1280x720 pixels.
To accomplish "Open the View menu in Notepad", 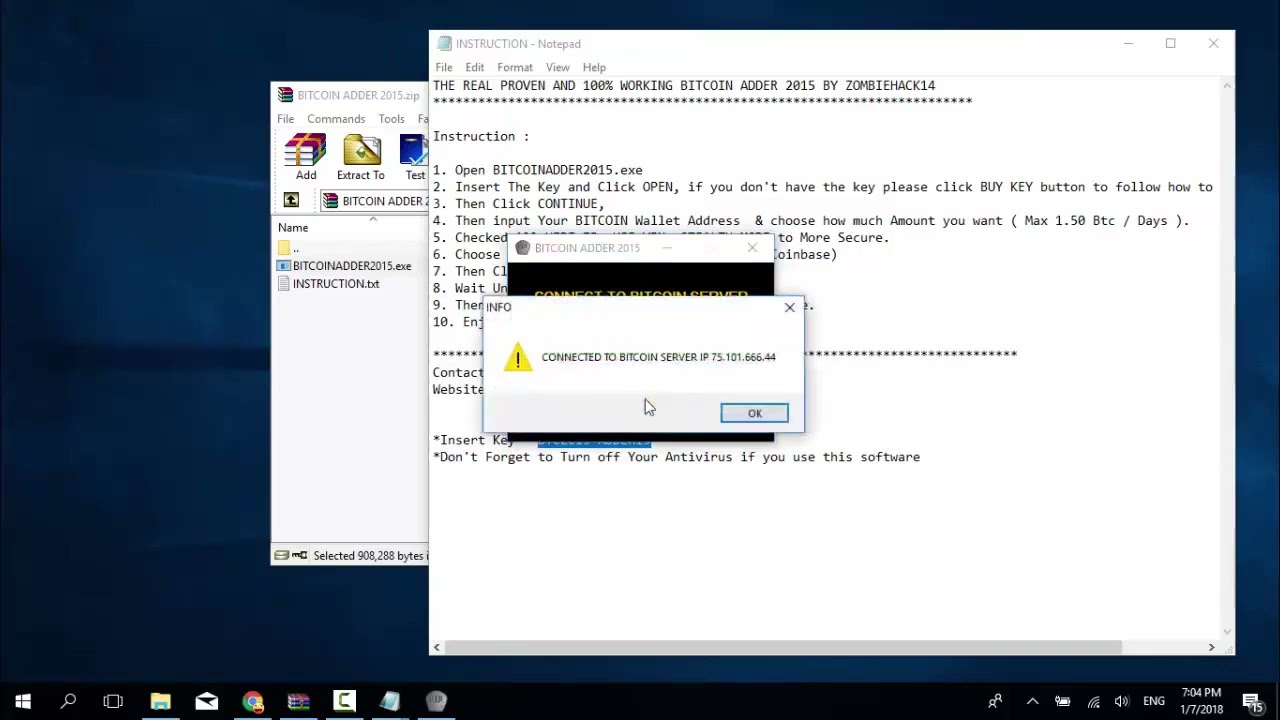I will (558, 67).
